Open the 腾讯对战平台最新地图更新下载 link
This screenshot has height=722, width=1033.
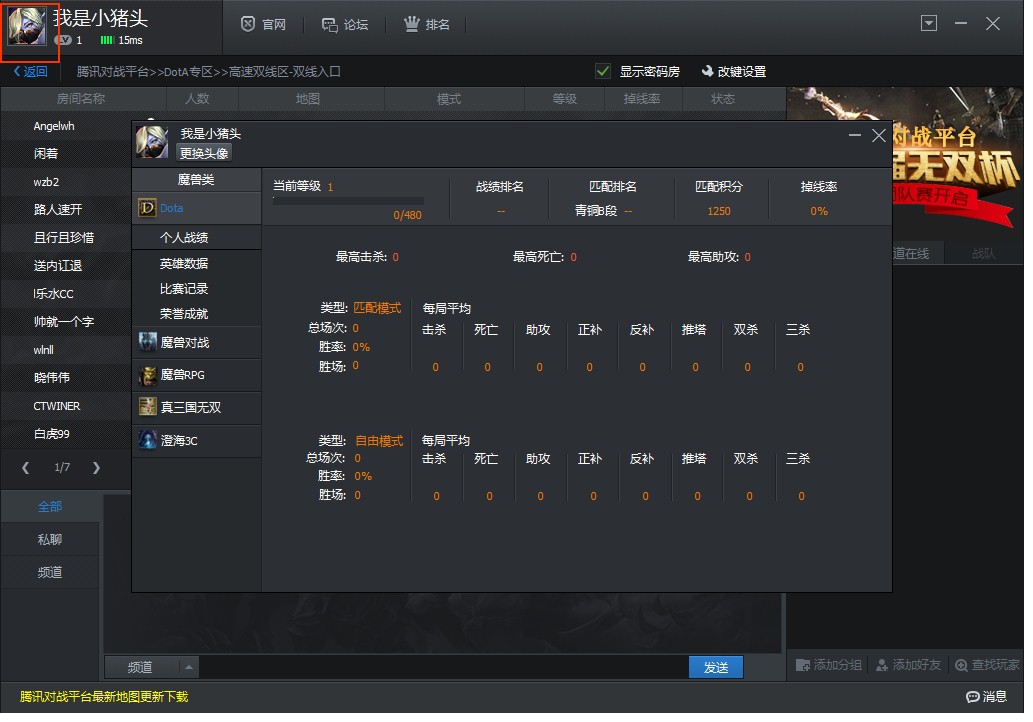[x=104, y=696]
